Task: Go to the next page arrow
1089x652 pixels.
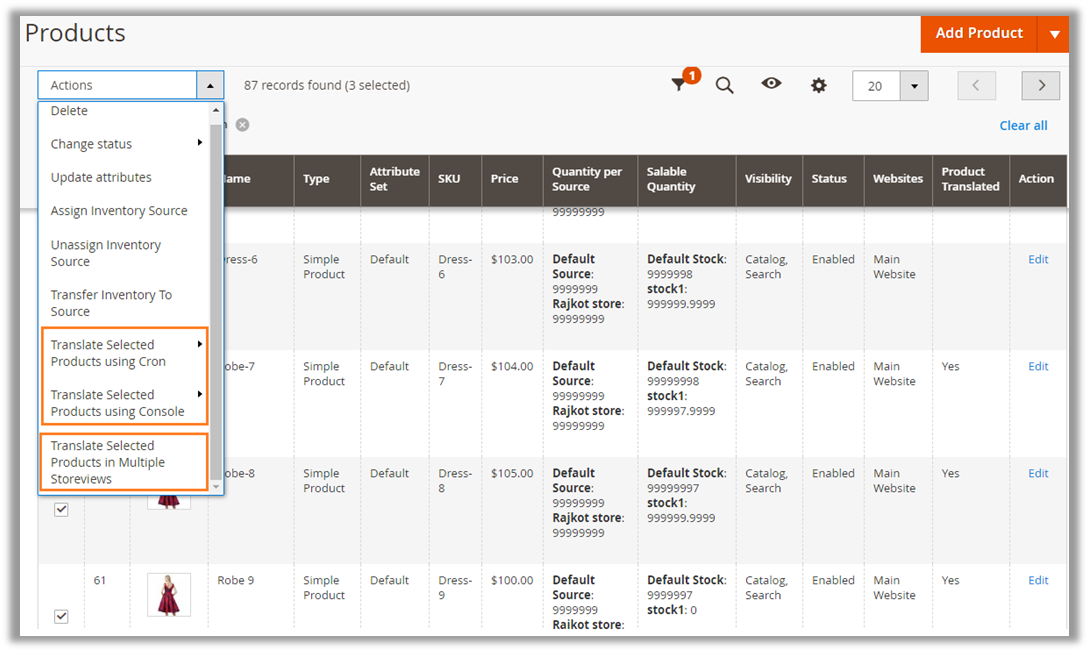Action: (1041, 86)
